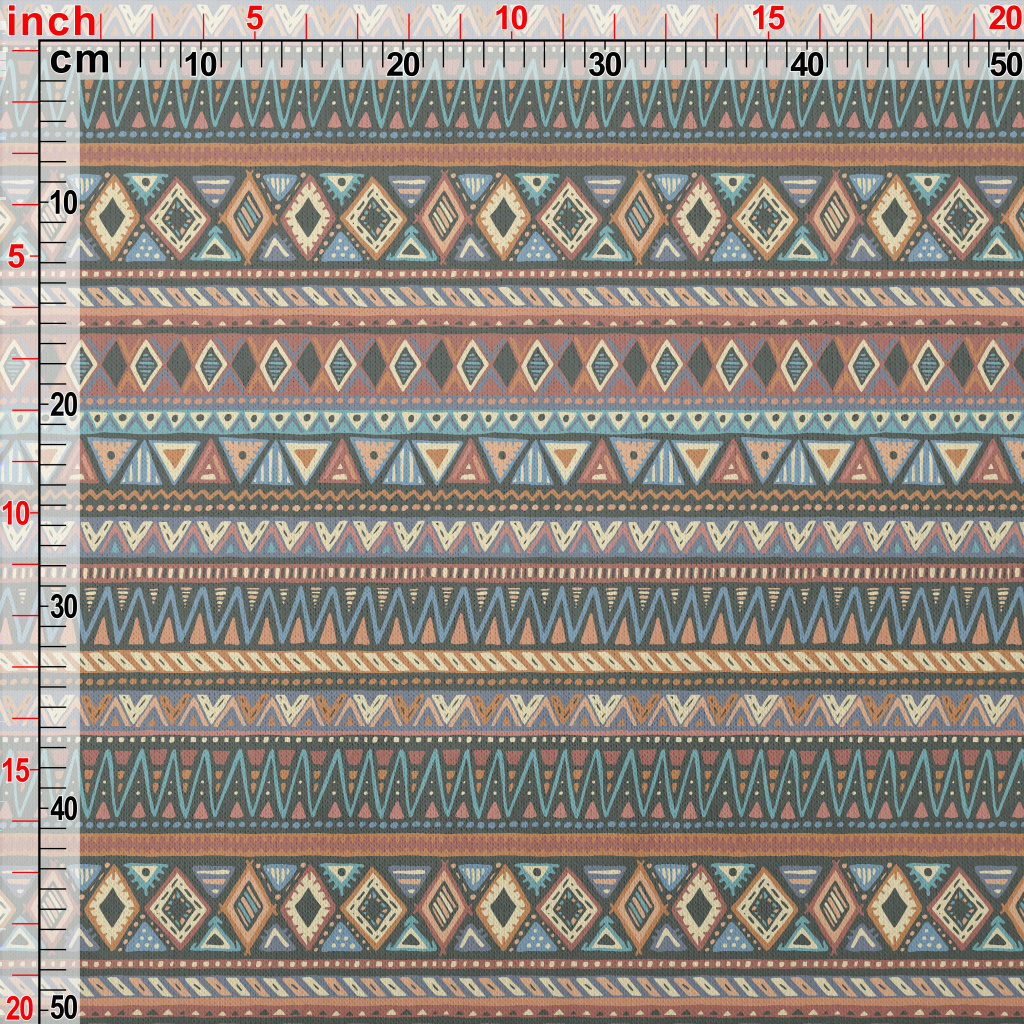The width and height of the screenshot is (1024, 1024).
Task: Click the red 15 inch mark on the top ruler
Action: pyautogui.click(x=768, y=19)
